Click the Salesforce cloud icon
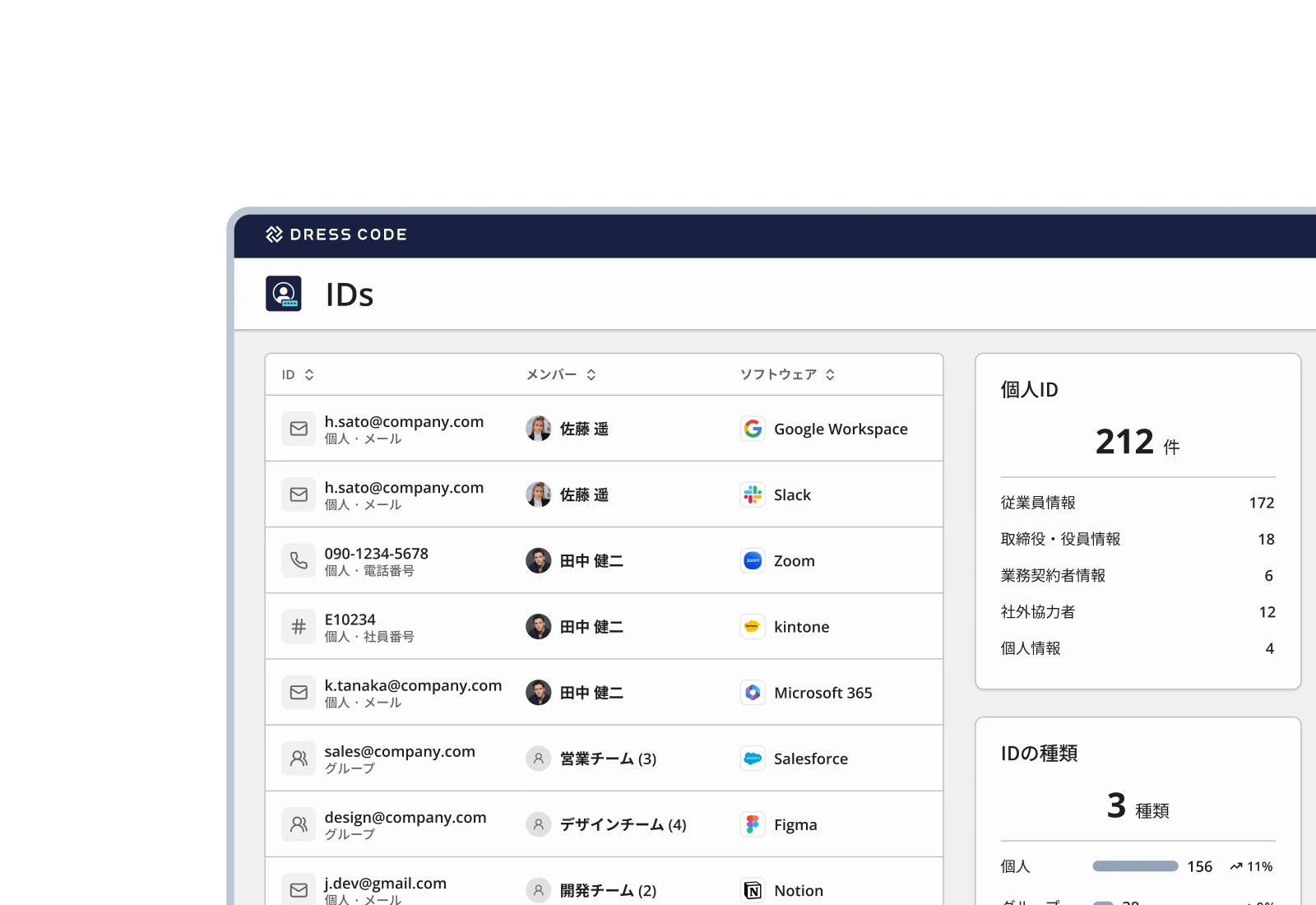Image resolution: width=1316 pixels, height=905 pixels. pos(753,759)
